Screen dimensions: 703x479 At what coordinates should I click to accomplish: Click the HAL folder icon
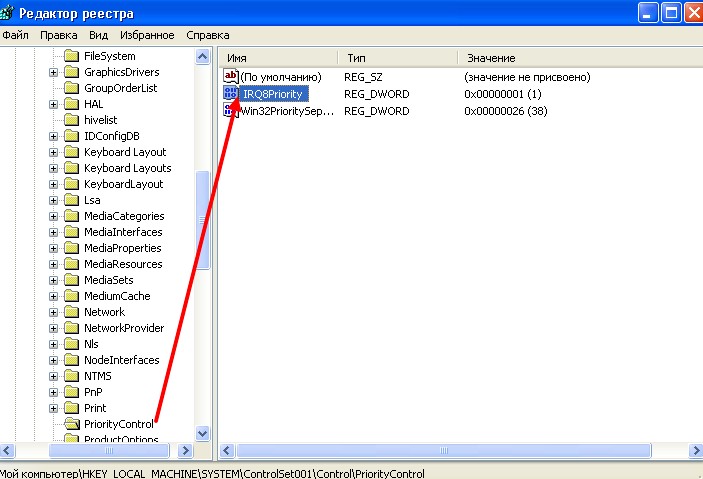point(71,104)
